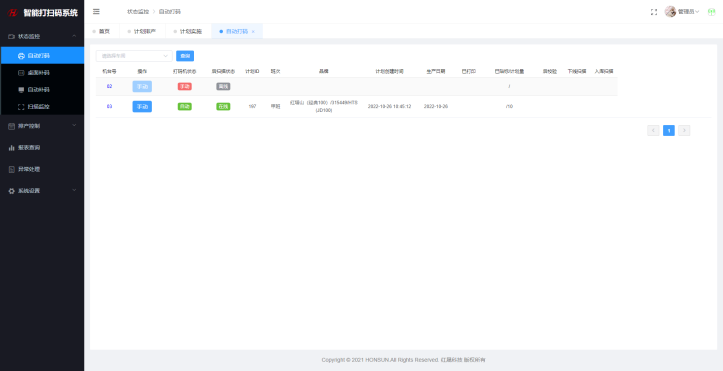
Task: Click the 甲班 shift cell
Action: coord(275,106)
